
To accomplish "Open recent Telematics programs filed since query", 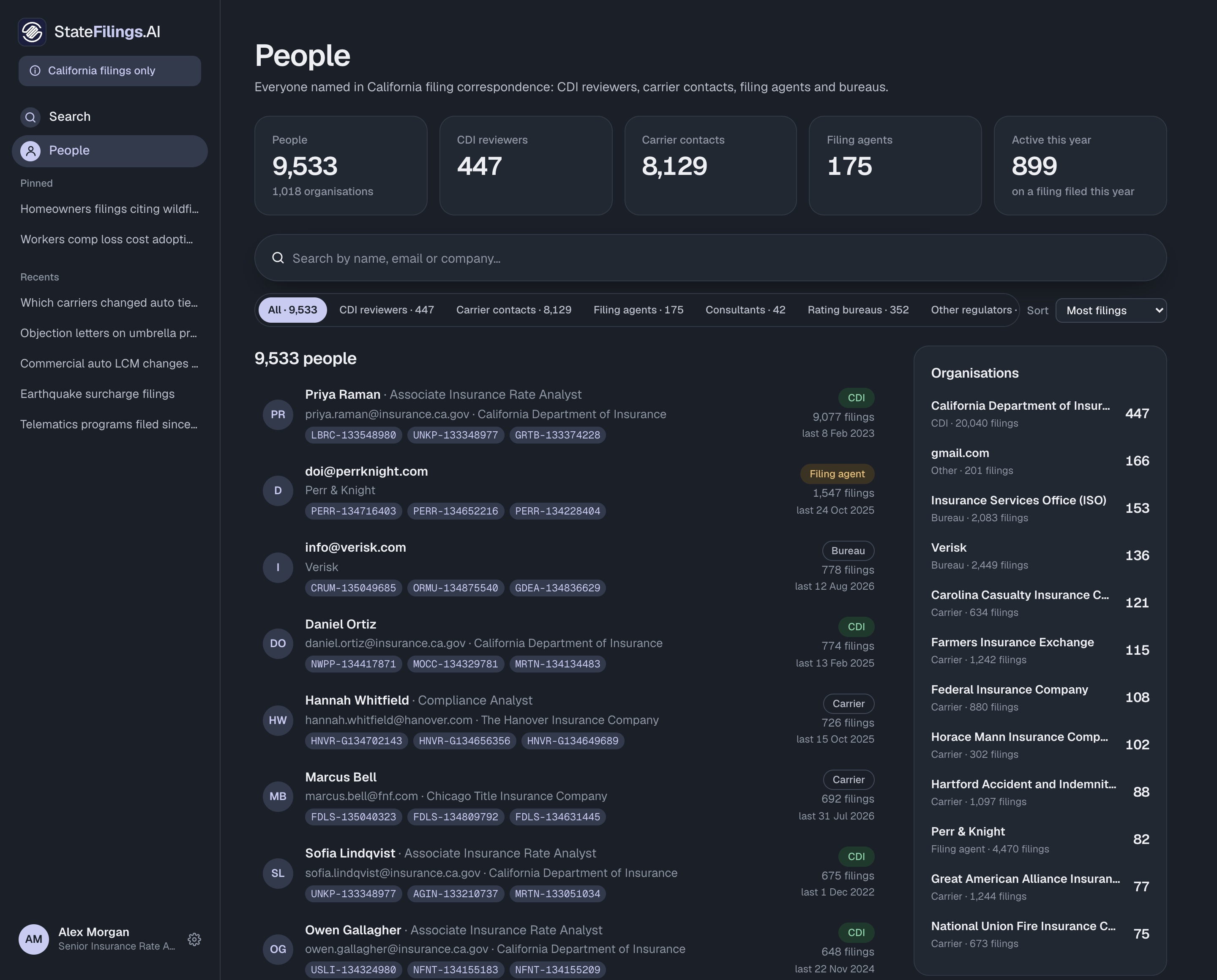I will (109, 425).
